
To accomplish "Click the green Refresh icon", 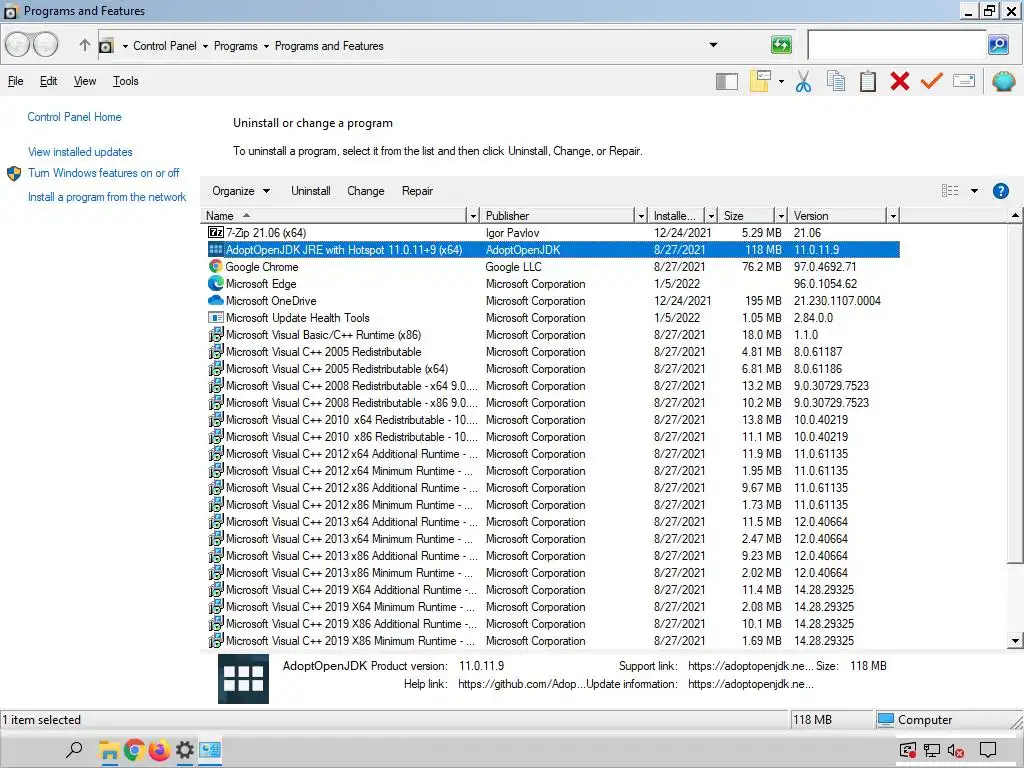I will tap(781, 44).
